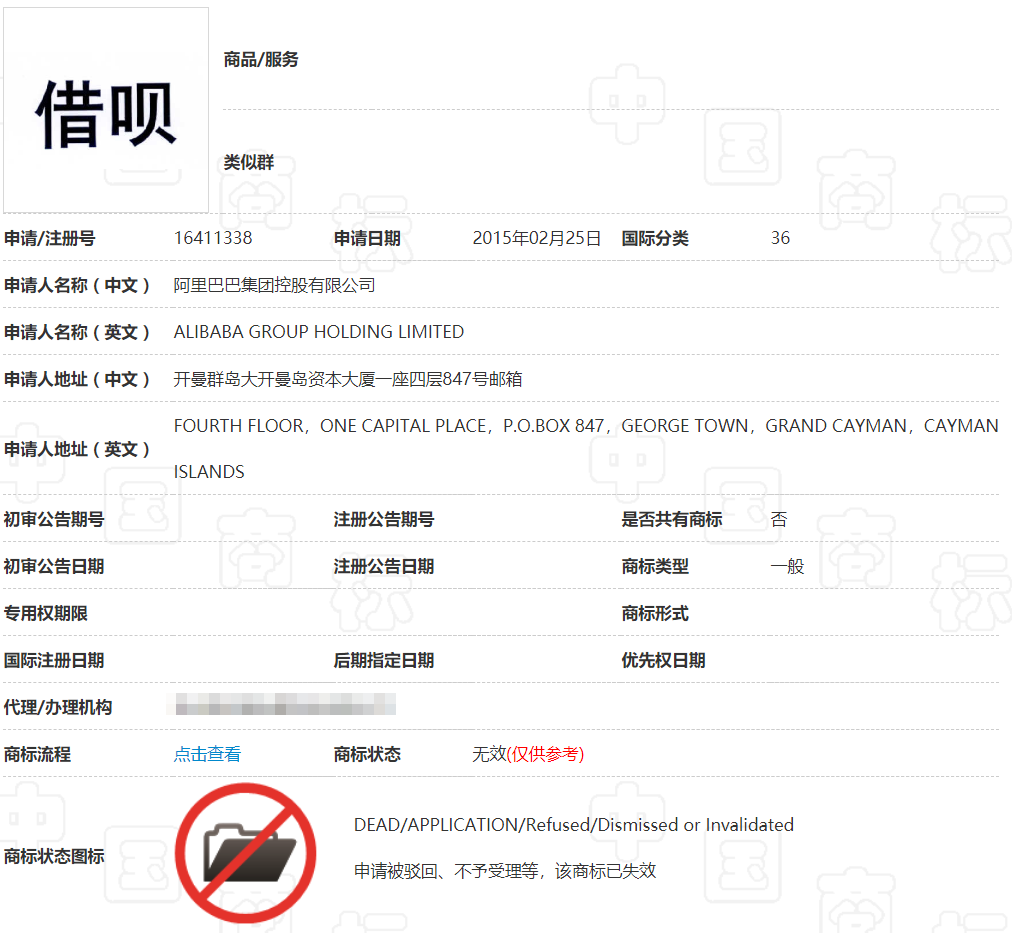Click ALIBABA GROUP HOLDING LIMITED text

tap(318, 332)
